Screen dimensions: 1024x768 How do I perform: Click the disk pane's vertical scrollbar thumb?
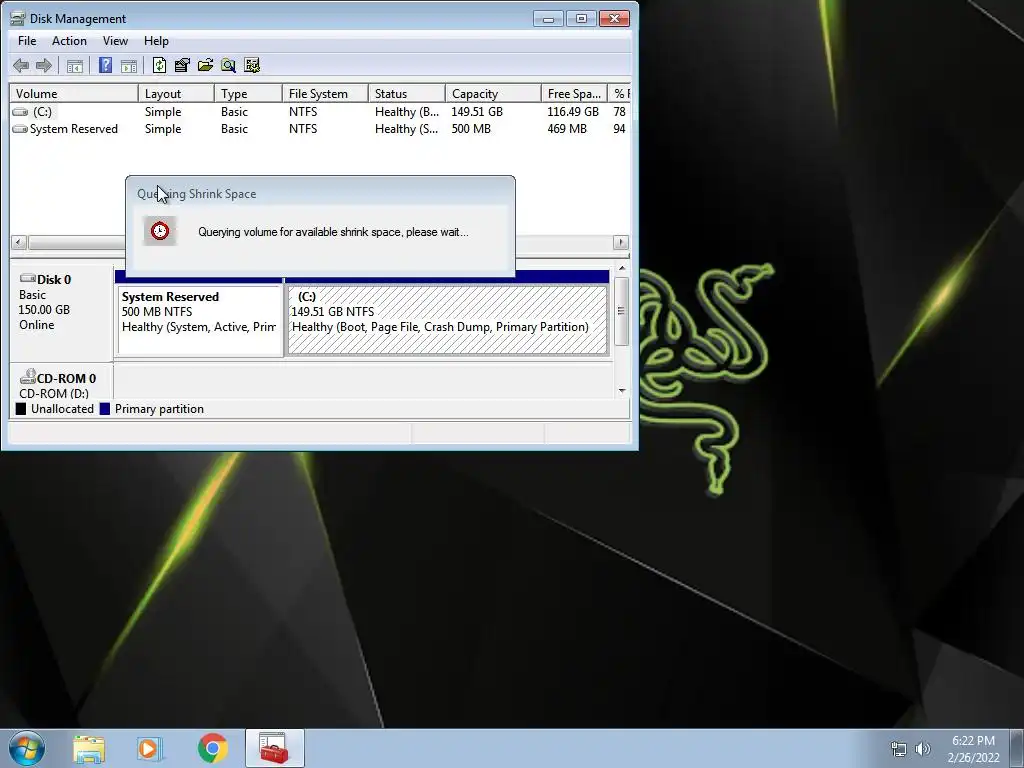point(622,311)
